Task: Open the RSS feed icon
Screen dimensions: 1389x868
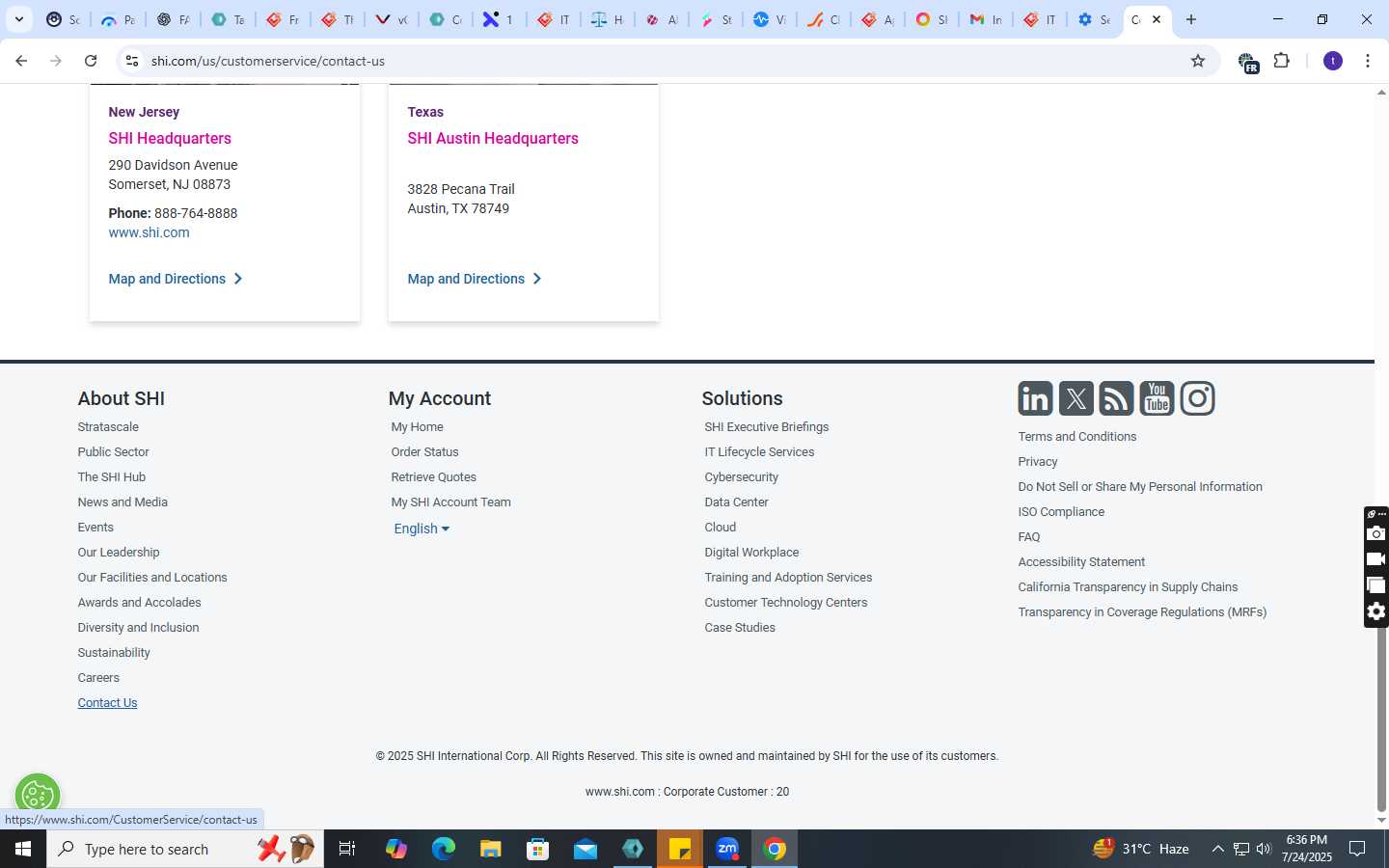Action: tap(1116, 398)
